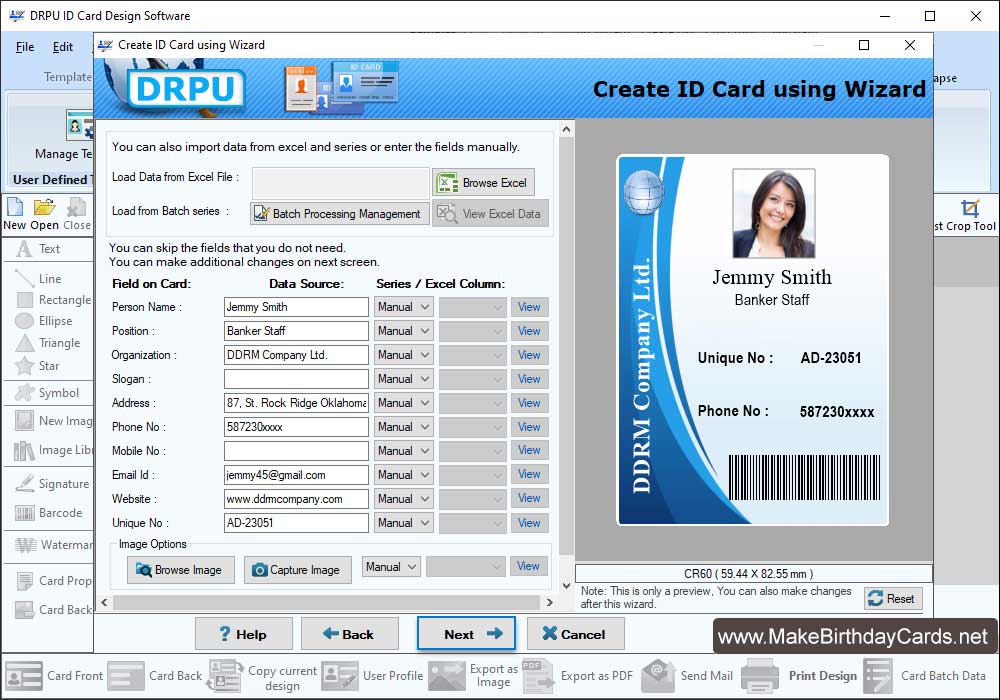Image resolution: width=1000 pixels, height=700 pixels.
Task: Select the Barcode tool
Action: pos(48,513)
